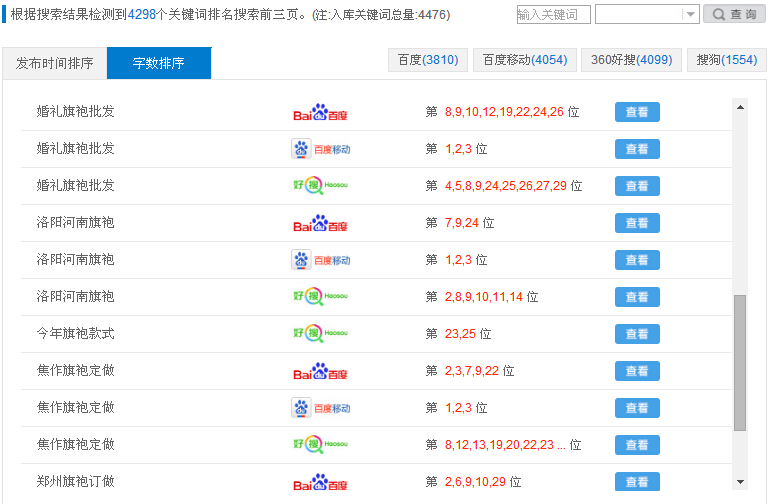Click rank text 2,3,7,9,22

pos(472,371)
